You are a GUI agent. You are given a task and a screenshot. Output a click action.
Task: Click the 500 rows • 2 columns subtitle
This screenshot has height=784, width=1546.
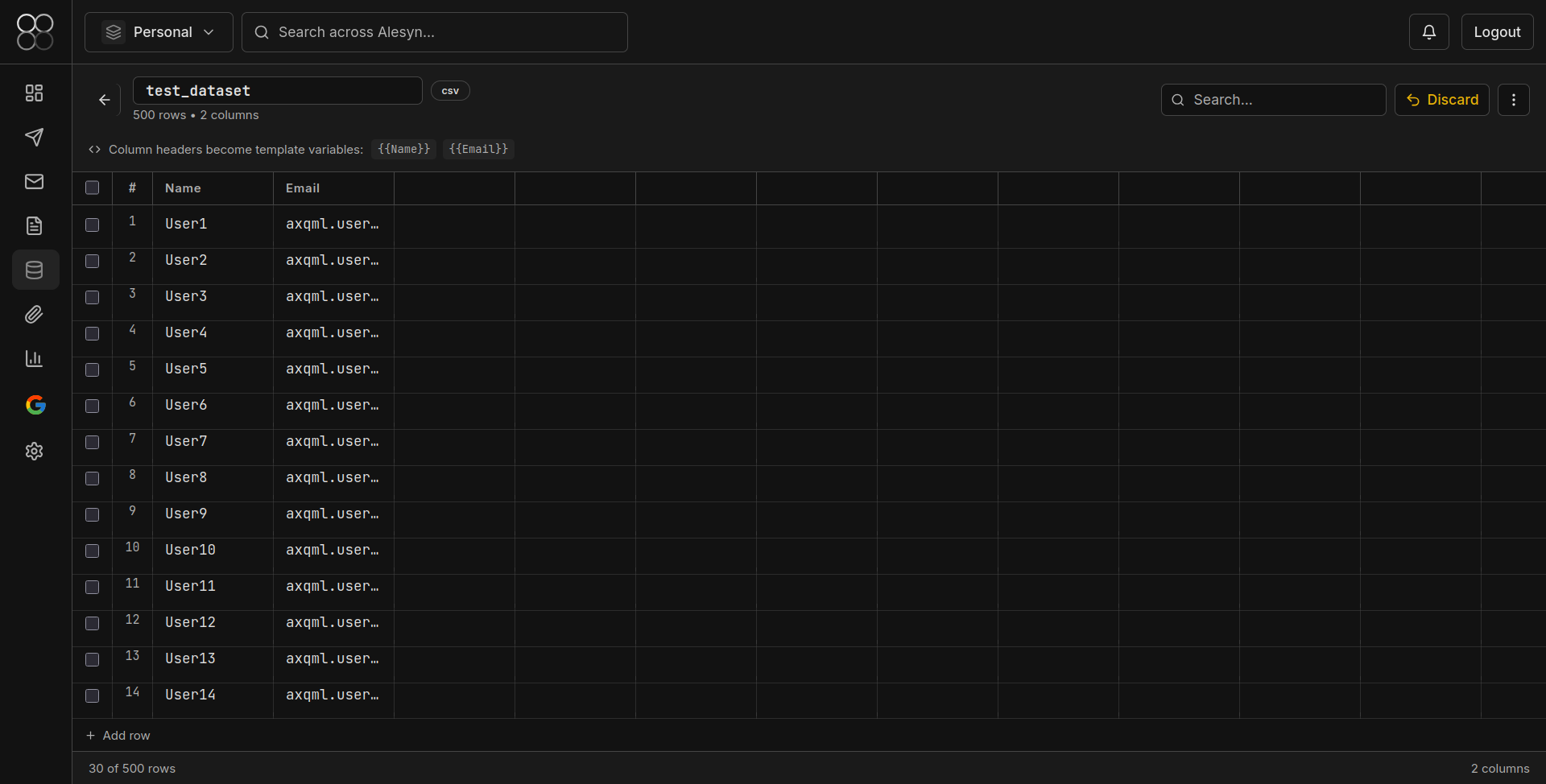pyautogui.click(x=196, y=115)
